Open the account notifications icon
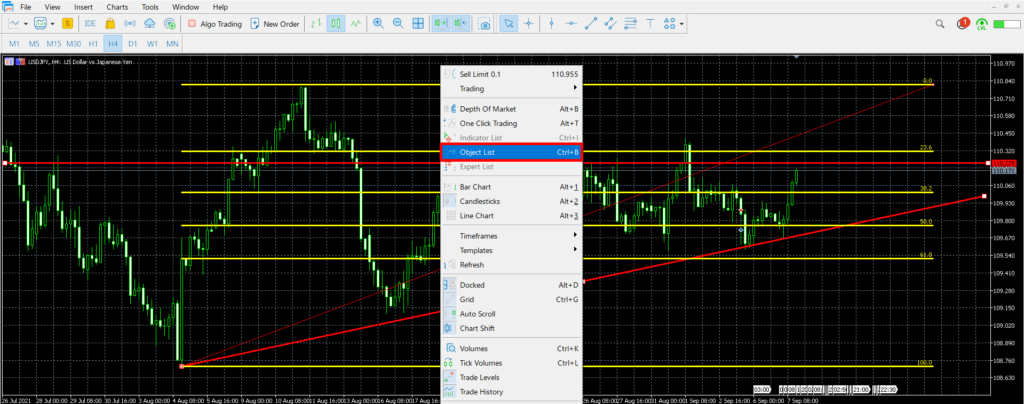Screen dimensions: 1024x404 pos(963,23)
